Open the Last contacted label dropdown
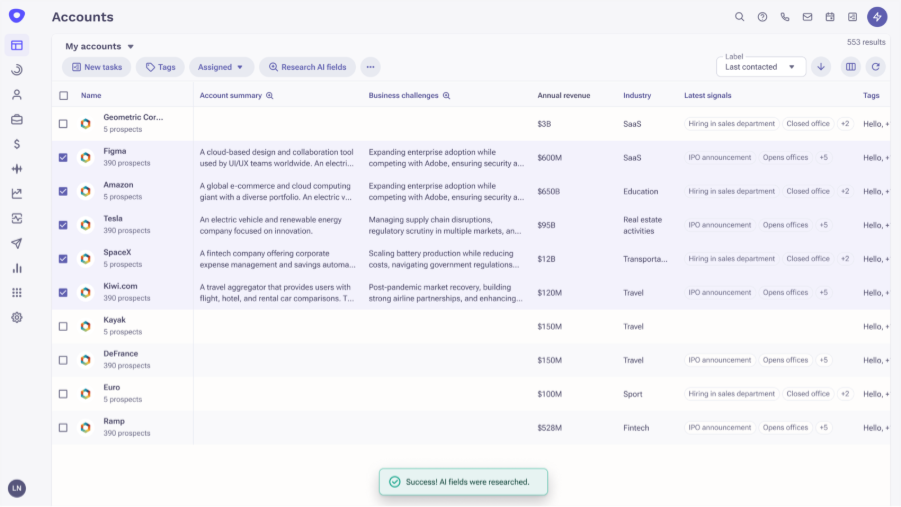The height and width of the screenshot is (507, 901). pyautogui.click(x=761, y=67)
